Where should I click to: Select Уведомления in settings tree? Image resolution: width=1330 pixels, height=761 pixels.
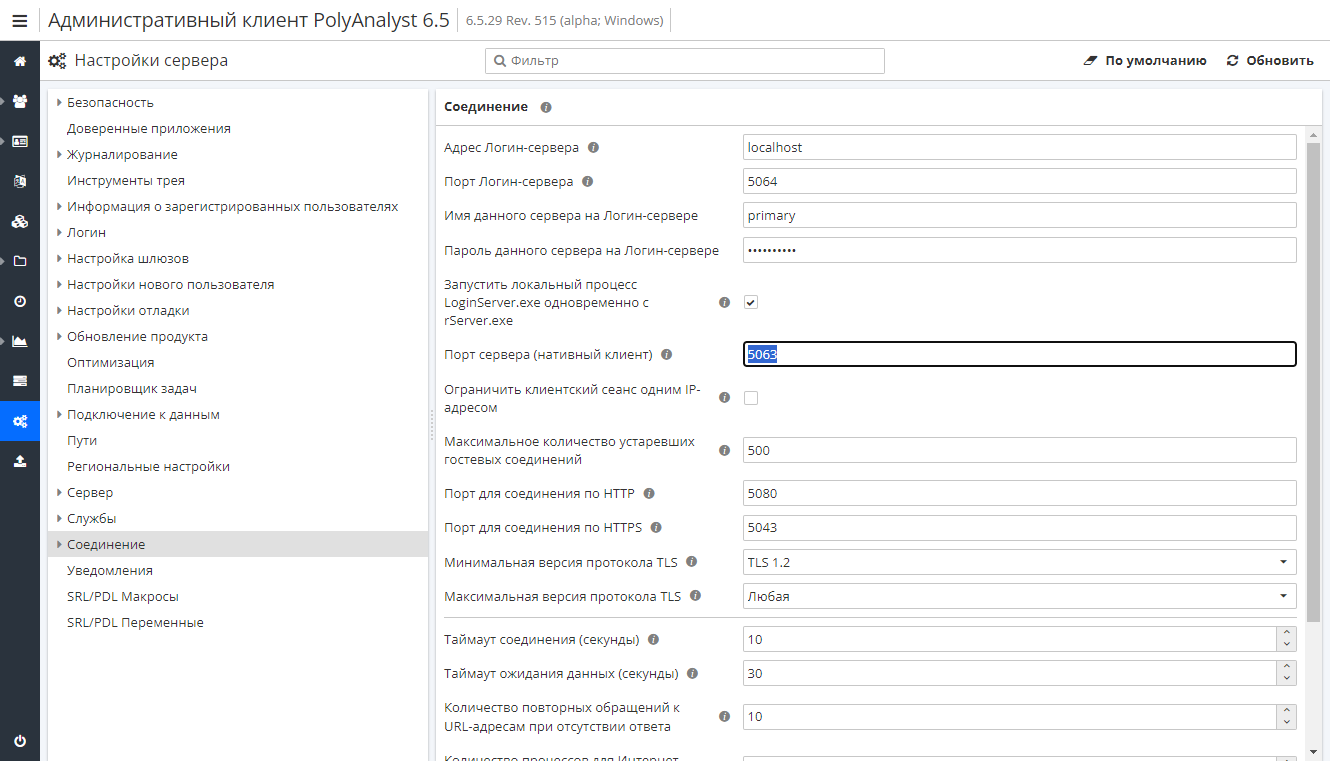110,570
